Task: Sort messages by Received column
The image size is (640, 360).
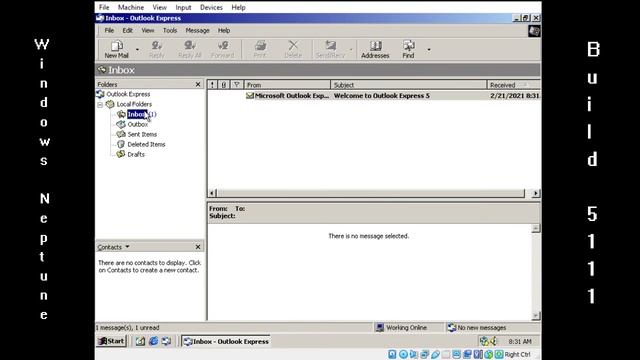Action: [513, 85]
